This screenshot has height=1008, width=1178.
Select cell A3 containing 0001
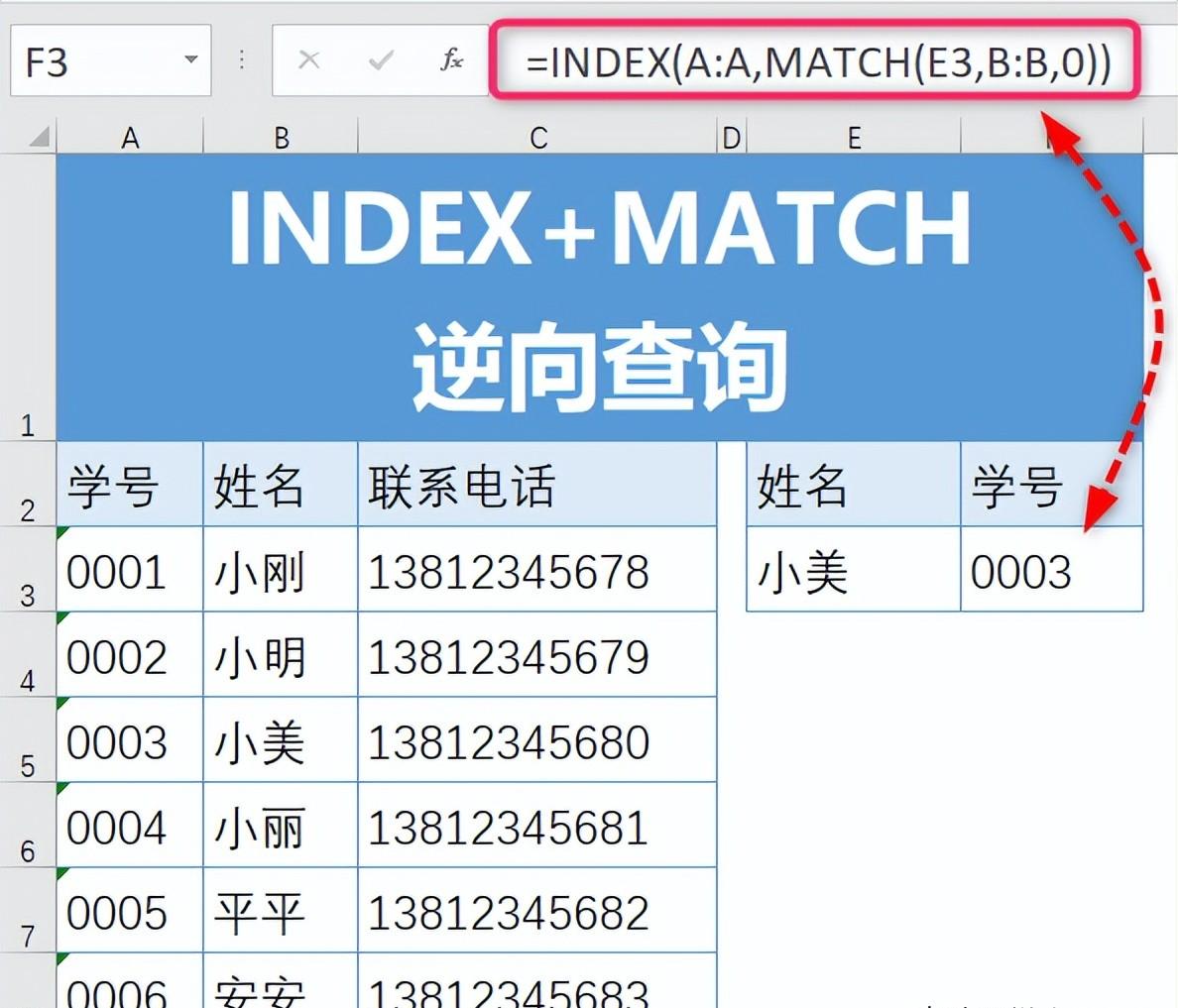tap(130, 569)
